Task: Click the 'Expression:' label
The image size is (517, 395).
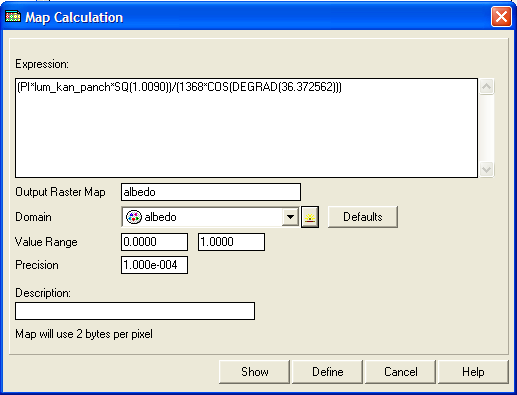Action: coord(42,64)
